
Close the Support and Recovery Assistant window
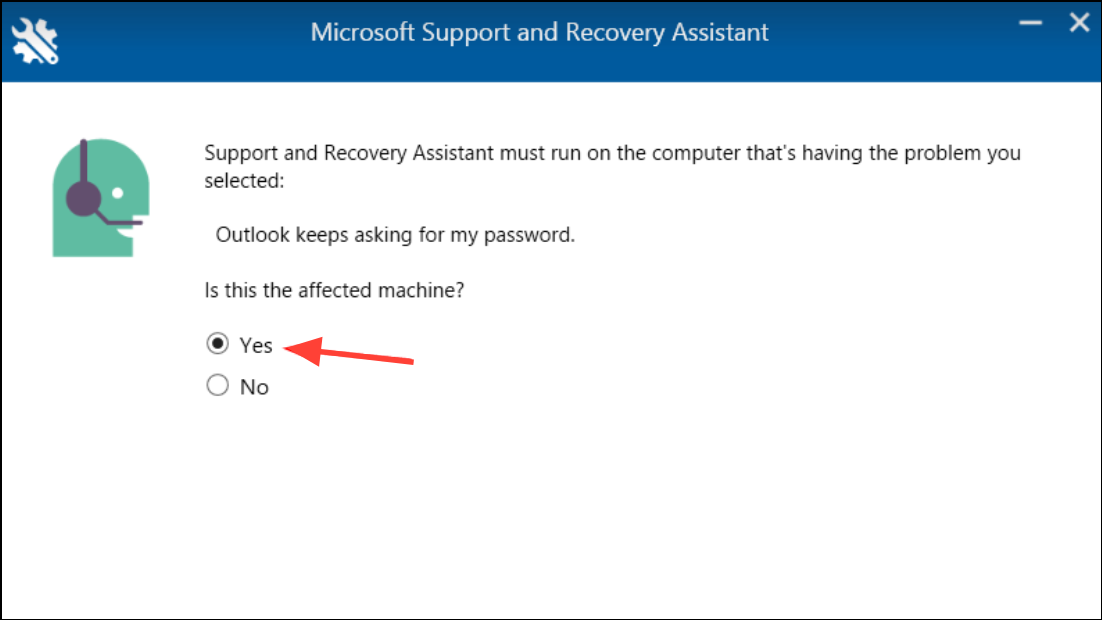pyautogui.click(x=1079, y=23)
